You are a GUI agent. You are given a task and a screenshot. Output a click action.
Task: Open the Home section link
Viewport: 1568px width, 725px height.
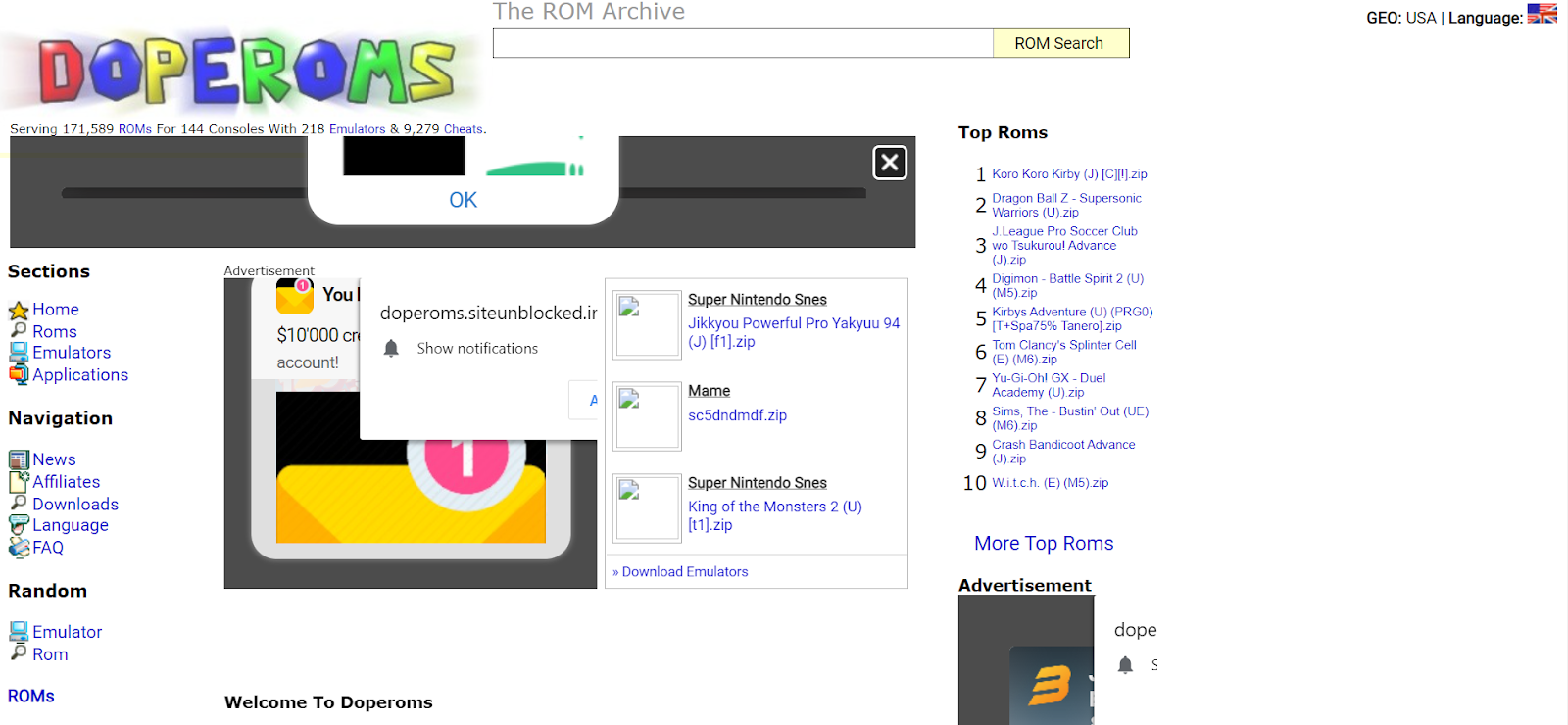point(56,310)
